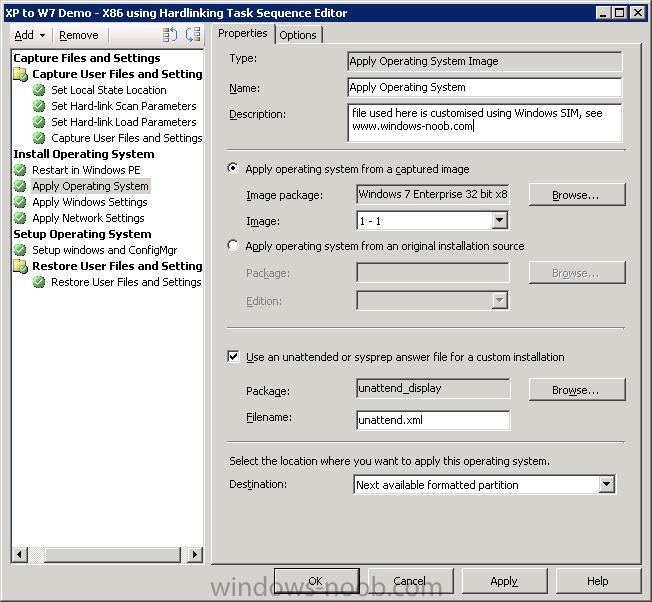Close the Task Sequence Editor window
652x602 pixels.
pos(638,12)
